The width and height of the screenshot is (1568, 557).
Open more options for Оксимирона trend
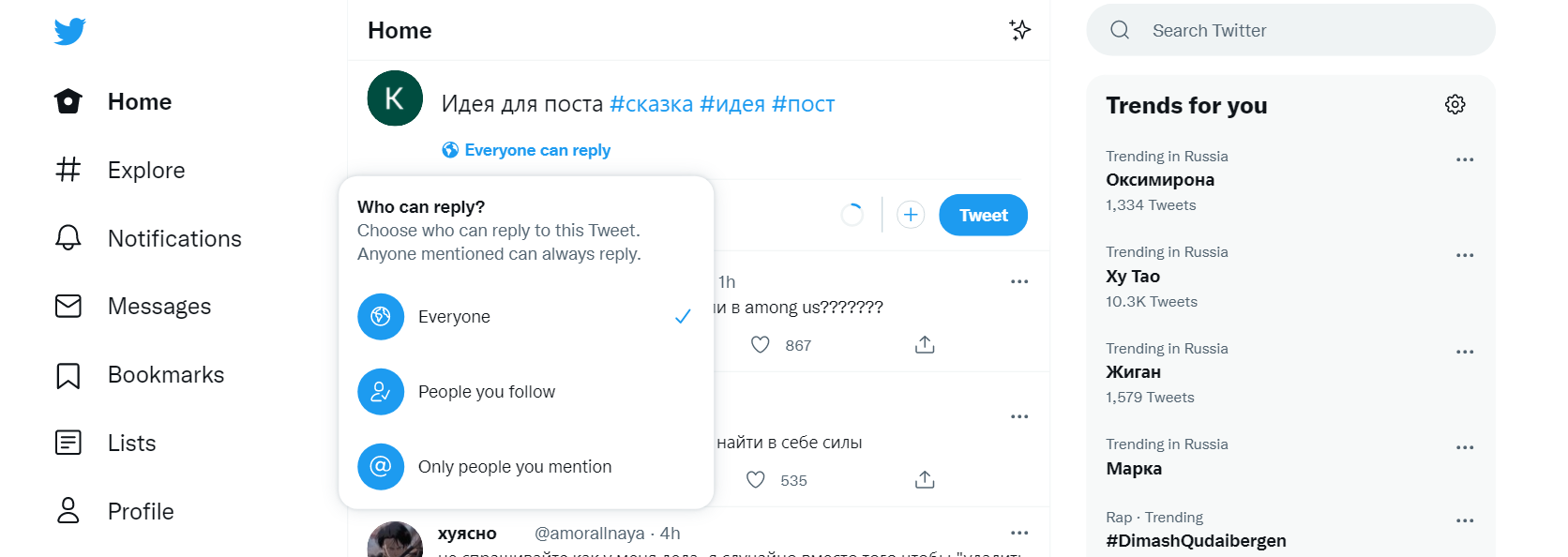pos(1465,159)
